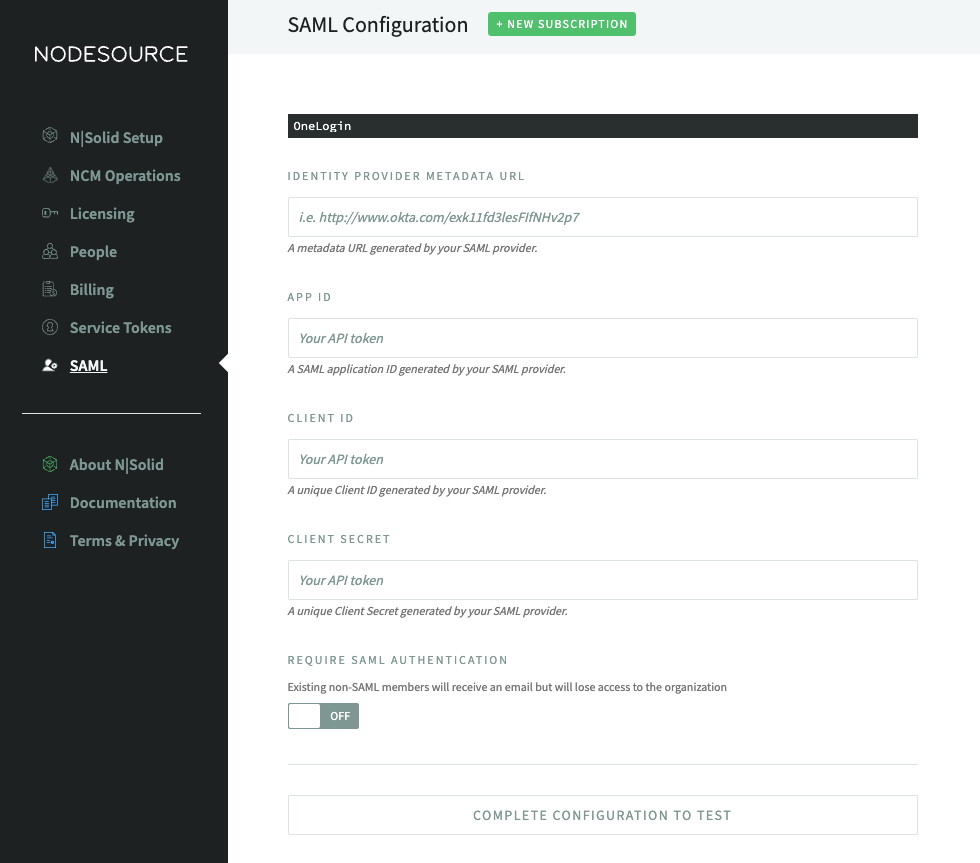Open About N|Solid link
Viewport: 980px width, 863px height.
coord(117,465)
